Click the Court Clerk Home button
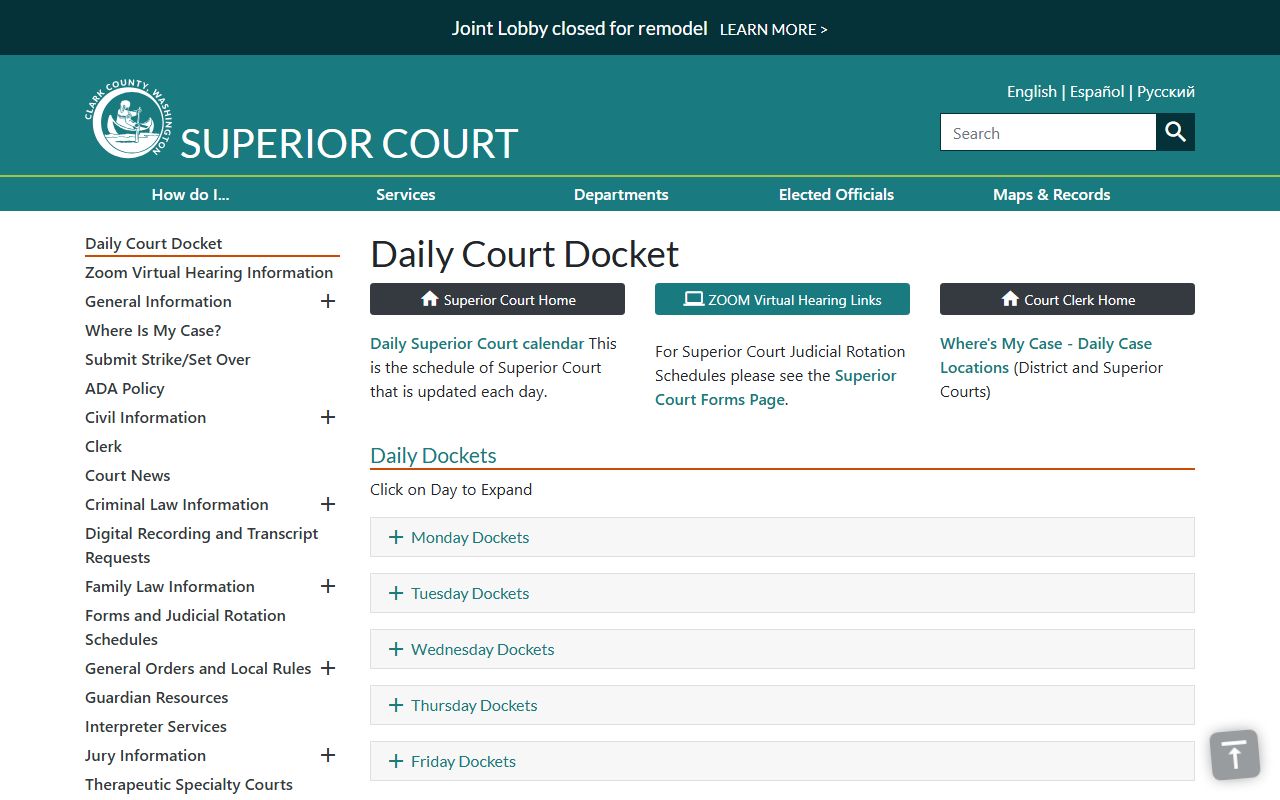The height and width of the screenshot is (800, 1280). click(x=1067, y=299)
